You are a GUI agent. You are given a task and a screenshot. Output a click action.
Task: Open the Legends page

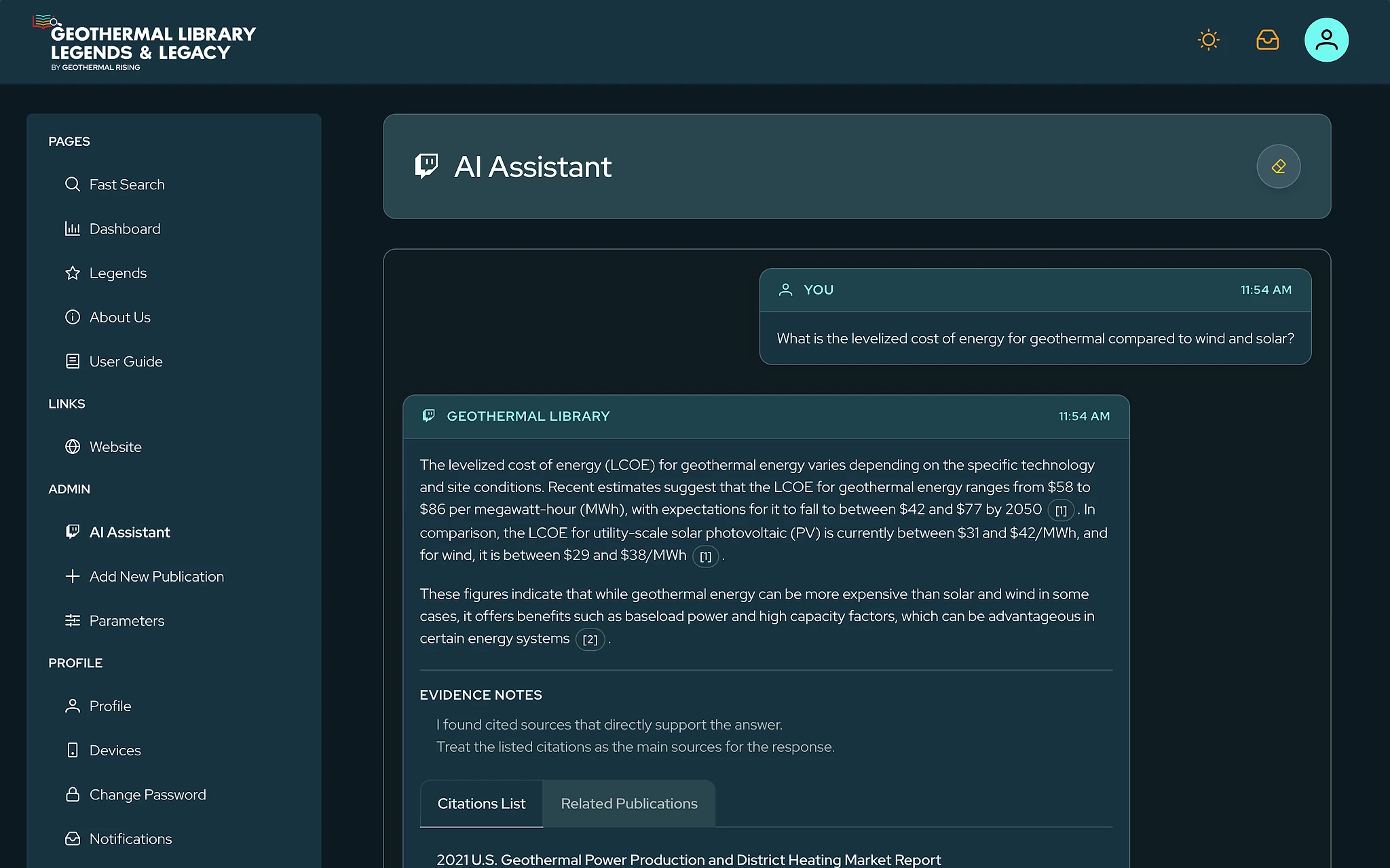[118, 273]
